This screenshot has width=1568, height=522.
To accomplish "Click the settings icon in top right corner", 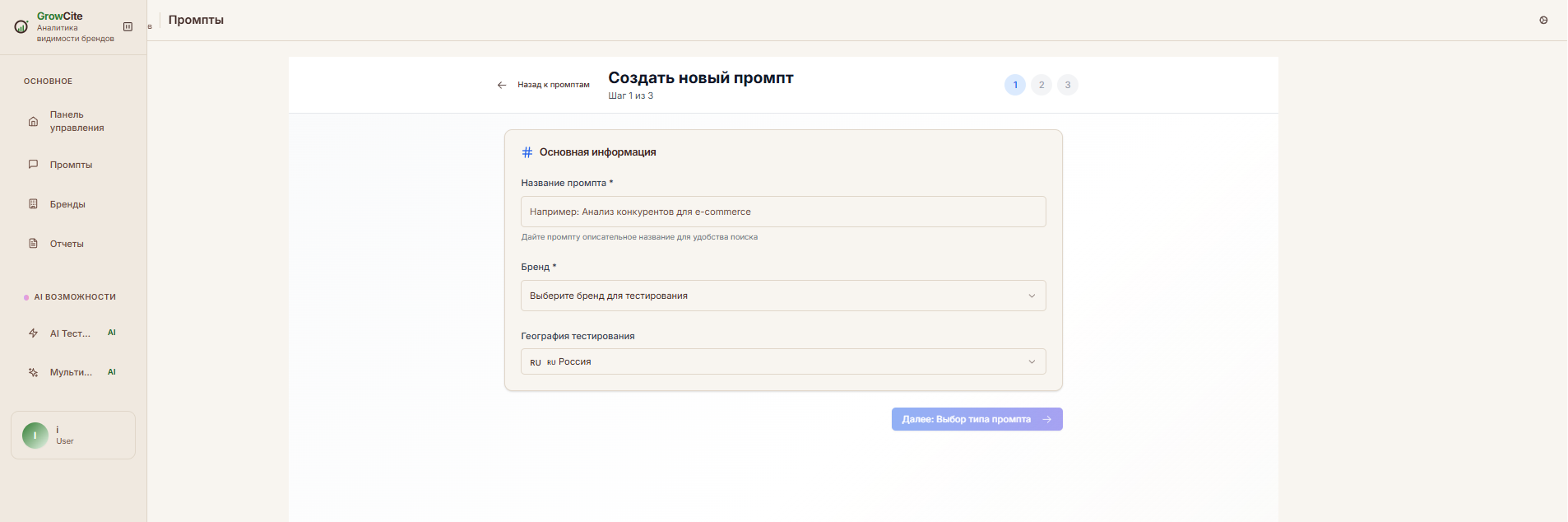I will (1543, 21).
